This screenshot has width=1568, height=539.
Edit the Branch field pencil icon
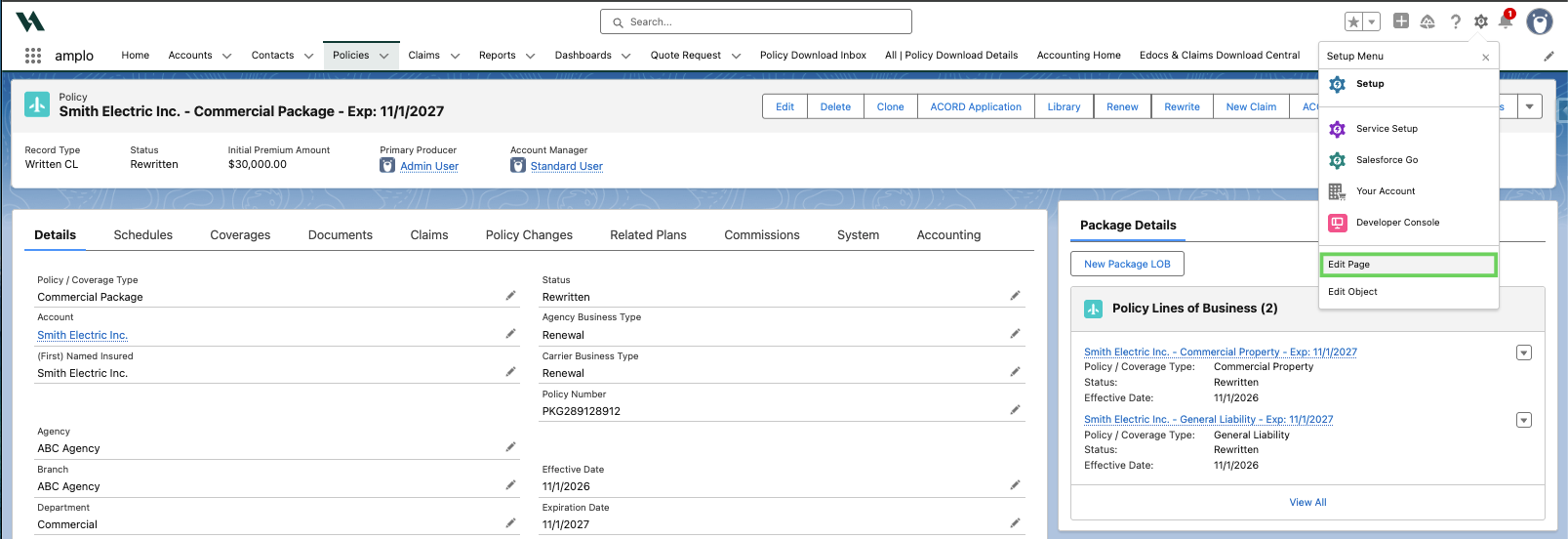pyautogui.click(x=510, y=484)
